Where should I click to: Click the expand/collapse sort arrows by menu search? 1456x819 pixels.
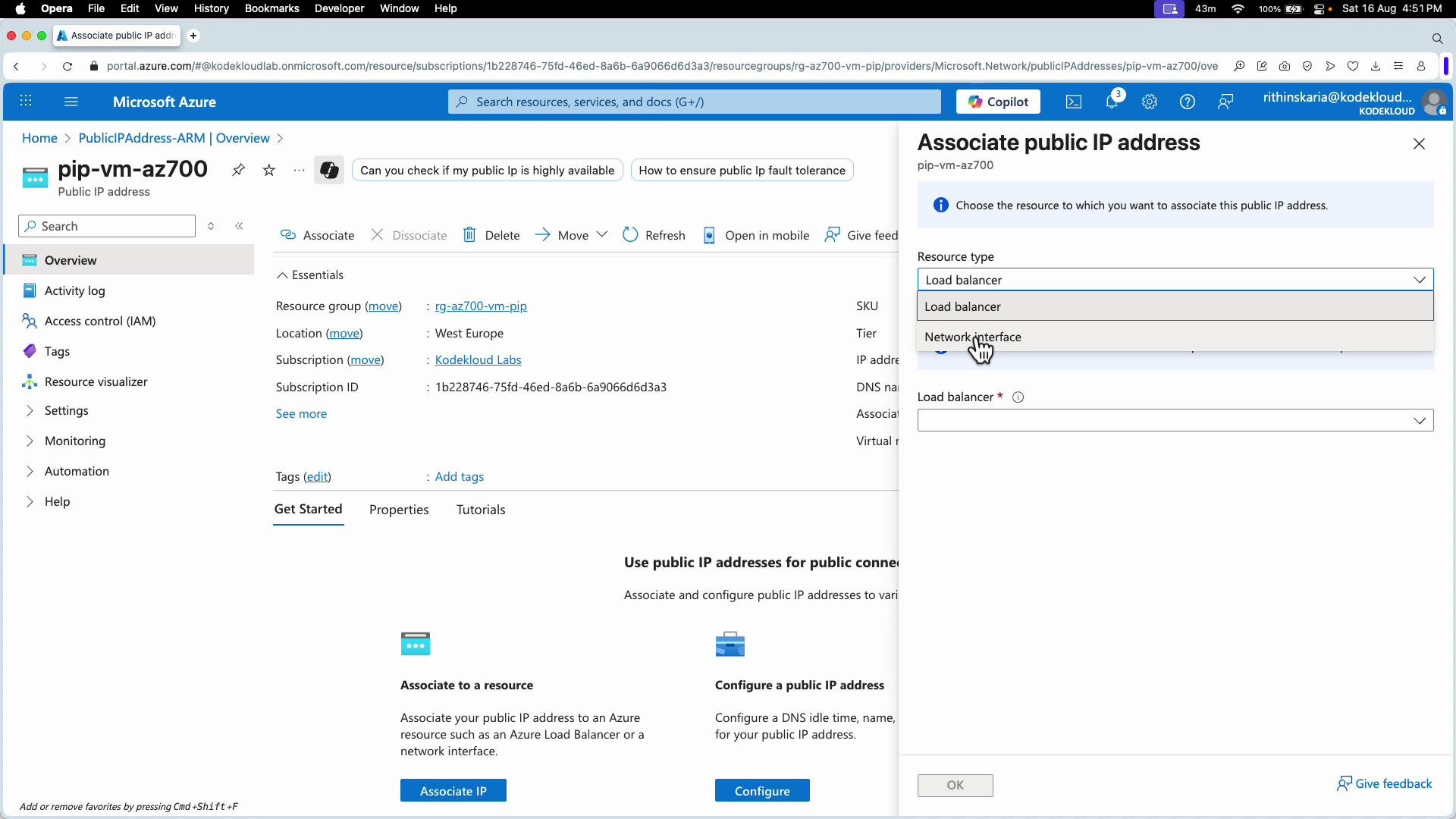click(x=211, y=226)
